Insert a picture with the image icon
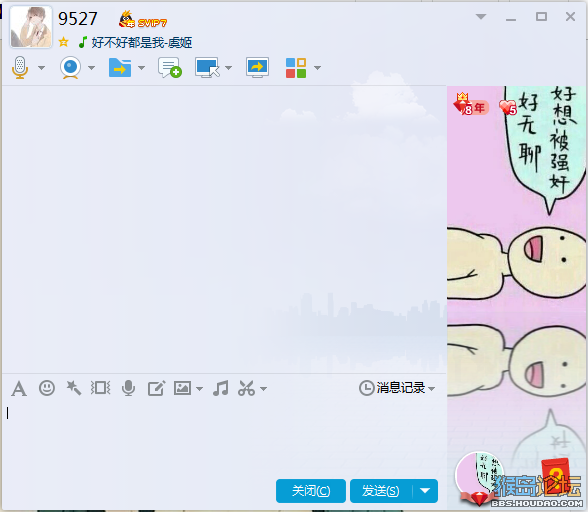The width and height of the screenshot is (588, 512). click(x=182, y=388)
